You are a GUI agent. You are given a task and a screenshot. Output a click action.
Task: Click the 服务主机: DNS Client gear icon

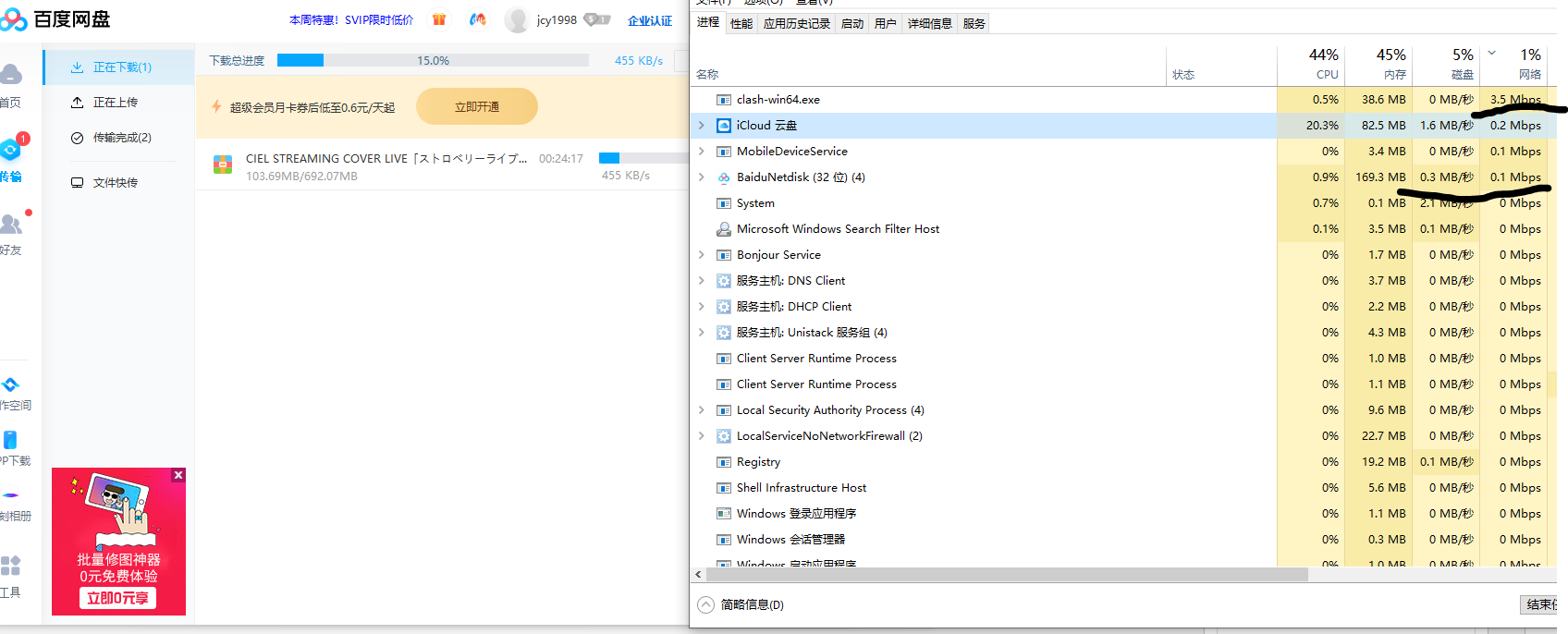[x=725, y=281]
